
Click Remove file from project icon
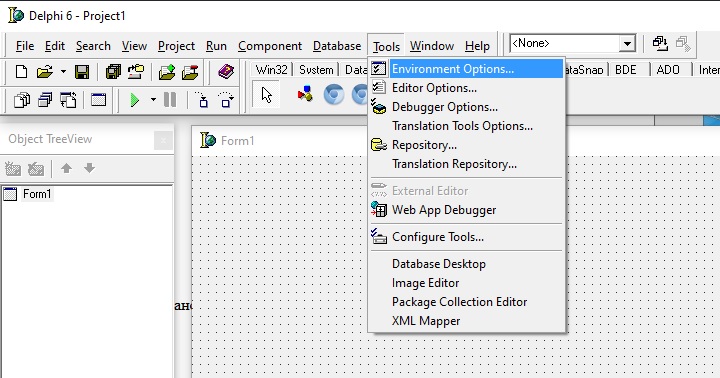click(x=190, y=72)
